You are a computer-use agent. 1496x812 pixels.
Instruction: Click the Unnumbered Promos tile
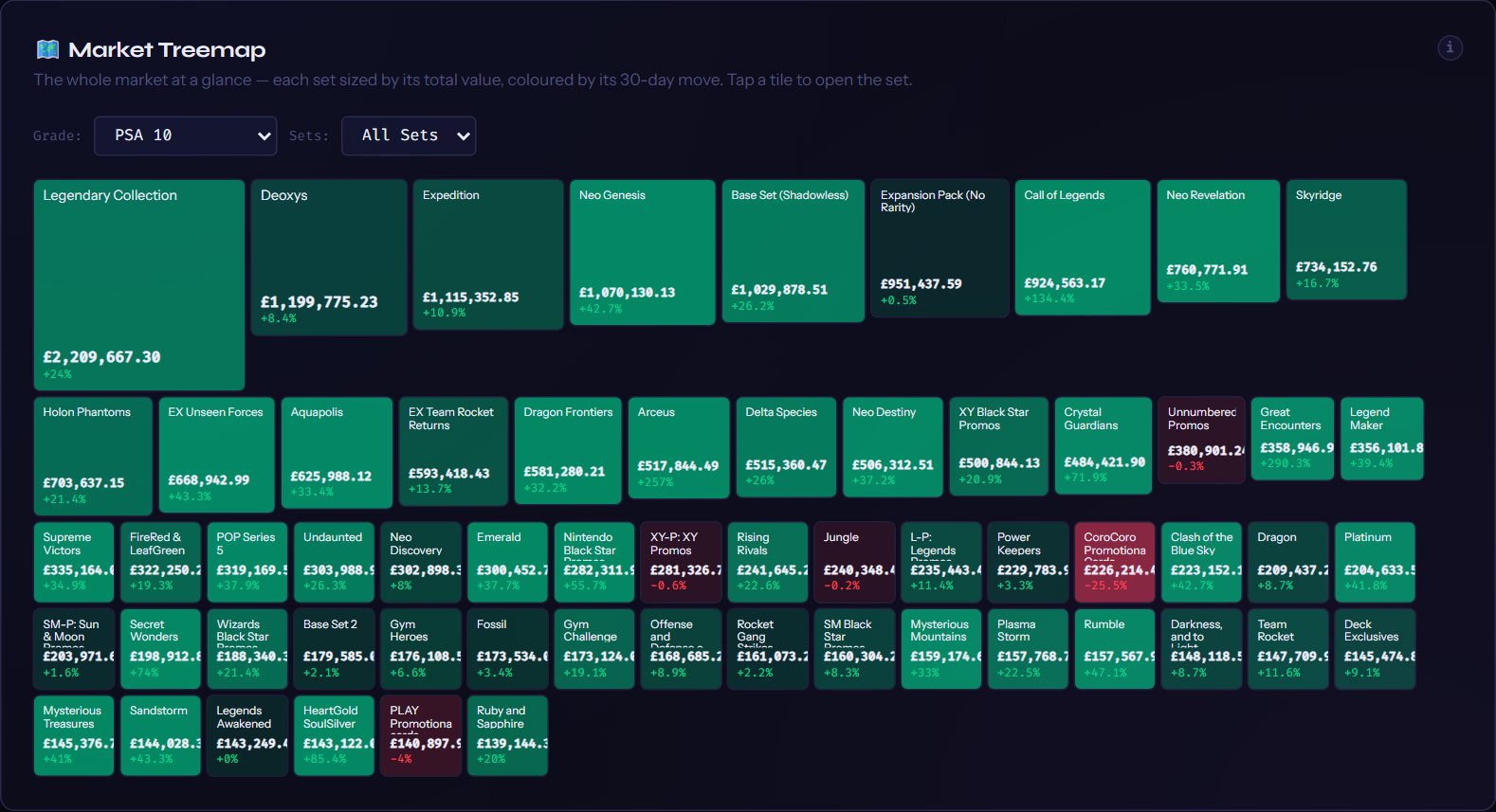pos(1201,440)
